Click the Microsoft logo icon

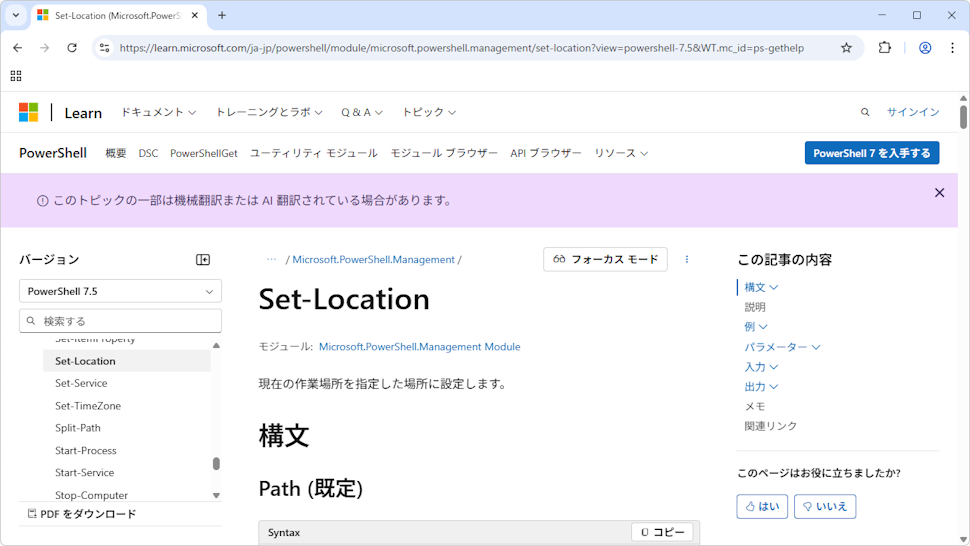pos(28,113)
